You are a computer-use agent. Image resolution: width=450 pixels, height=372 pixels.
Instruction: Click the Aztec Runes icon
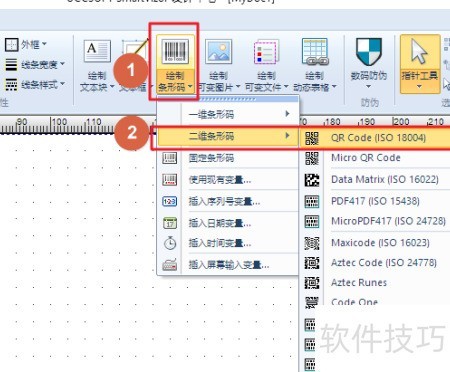coord(312,283)
